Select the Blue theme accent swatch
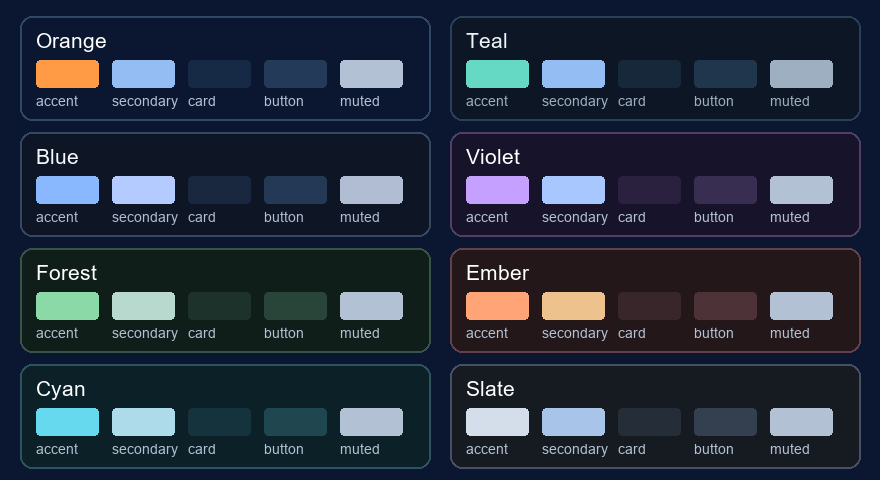Image resolution: width=880 pixels, height=480 pixels. click(67, 190)
